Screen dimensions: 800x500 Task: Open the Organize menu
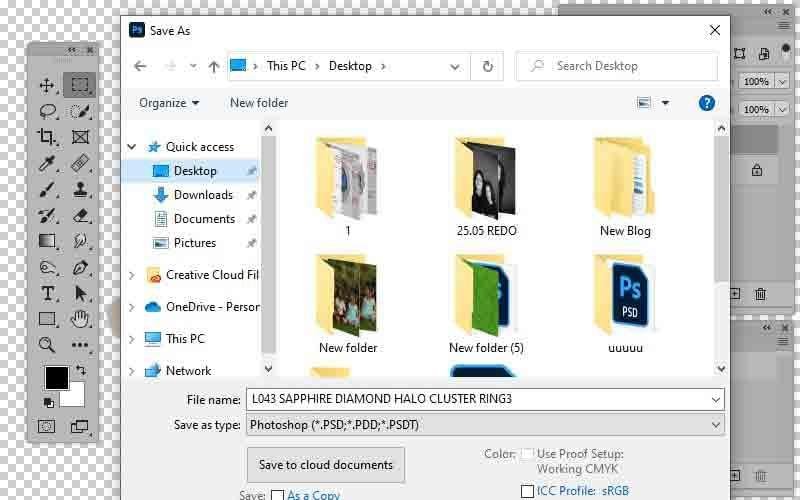click(x=169, y=103)
